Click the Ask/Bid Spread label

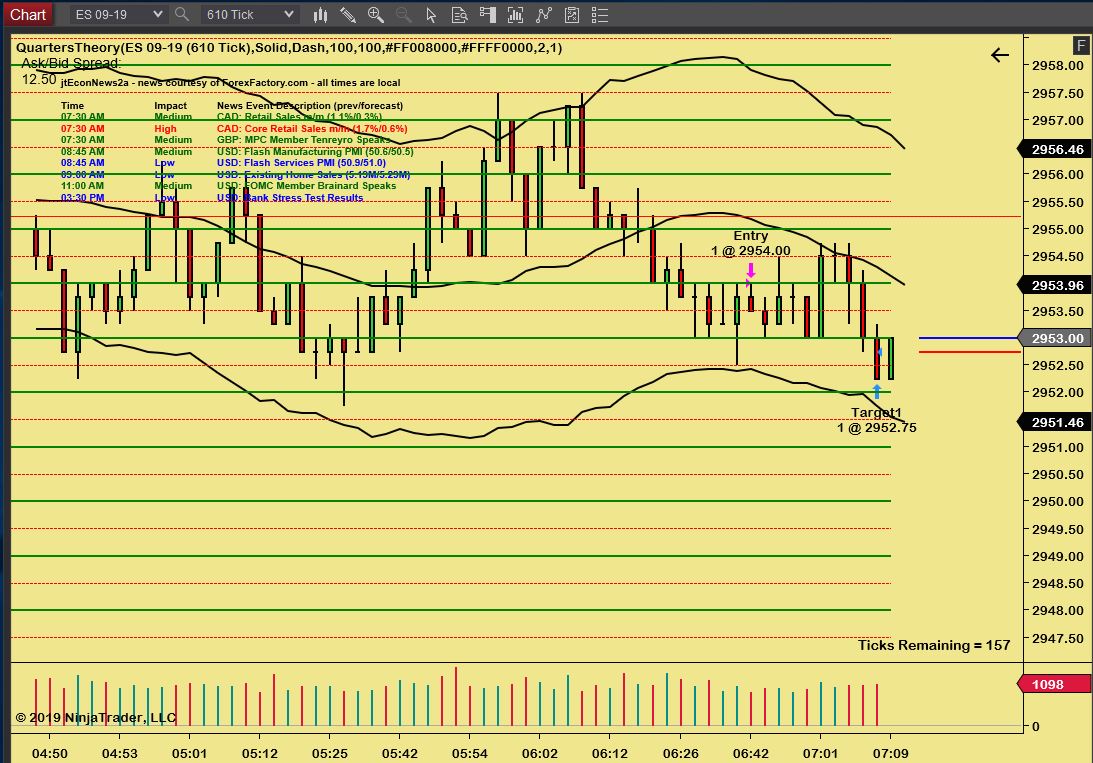[71, 63]
